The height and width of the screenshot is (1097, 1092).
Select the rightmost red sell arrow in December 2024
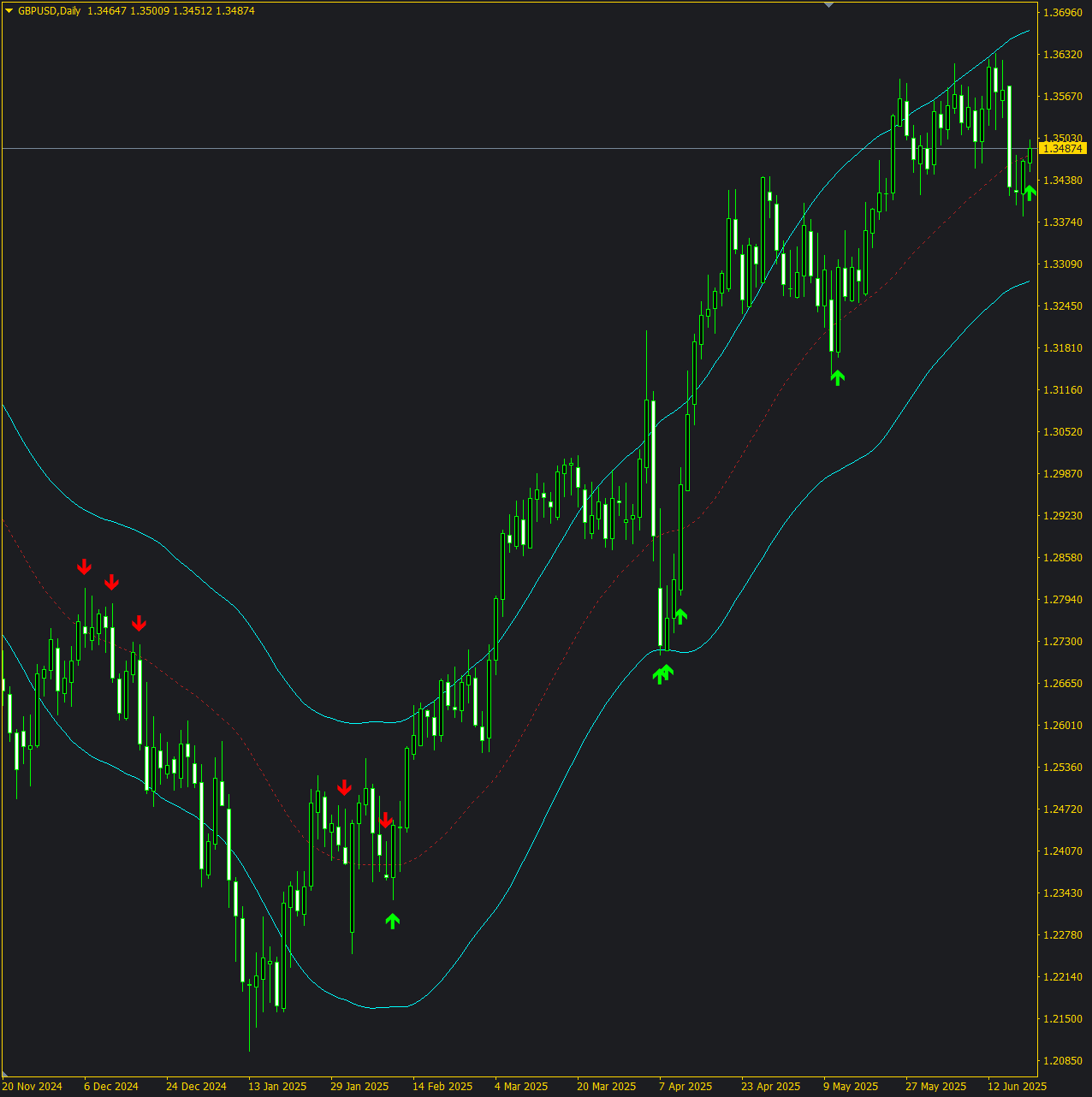[139, 623]
